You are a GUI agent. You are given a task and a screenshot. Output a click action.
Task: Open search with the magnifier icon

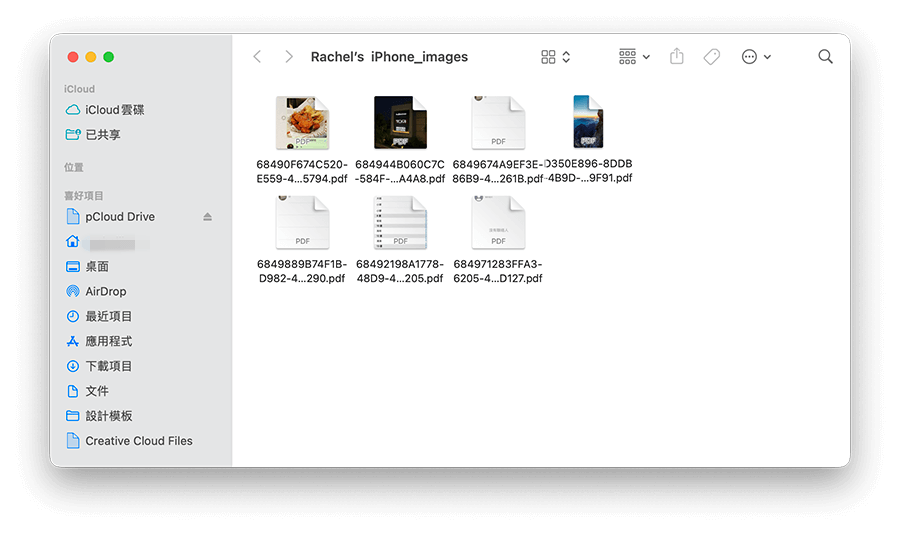point(825,57)
